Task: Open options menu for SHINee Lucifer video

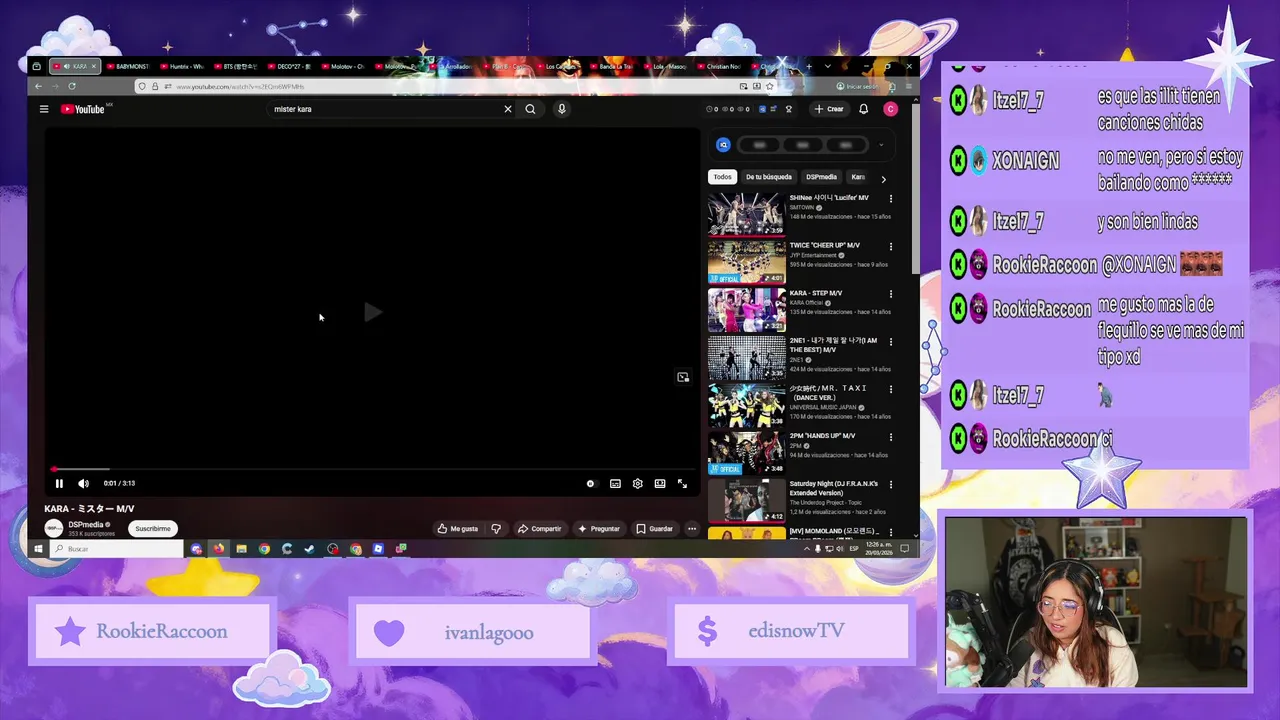Action: point(890,198)
